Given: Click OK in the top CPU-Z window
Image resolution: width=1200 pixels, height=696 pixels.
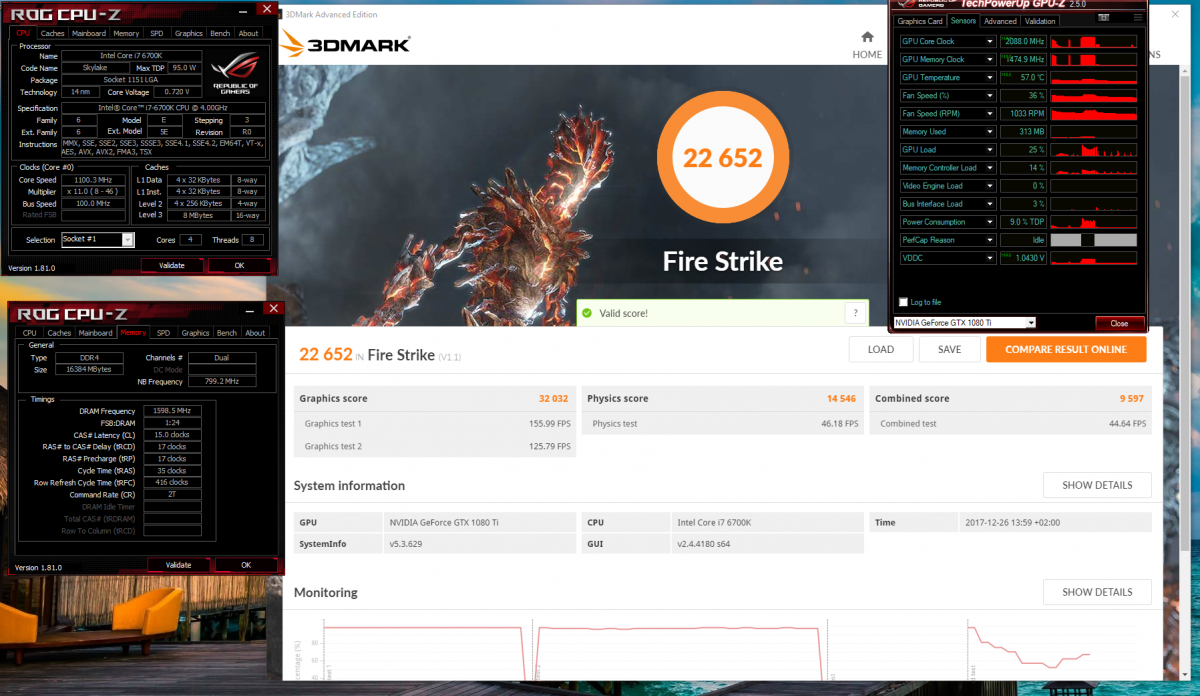Looking at the screenshot, I should (239, 266).
